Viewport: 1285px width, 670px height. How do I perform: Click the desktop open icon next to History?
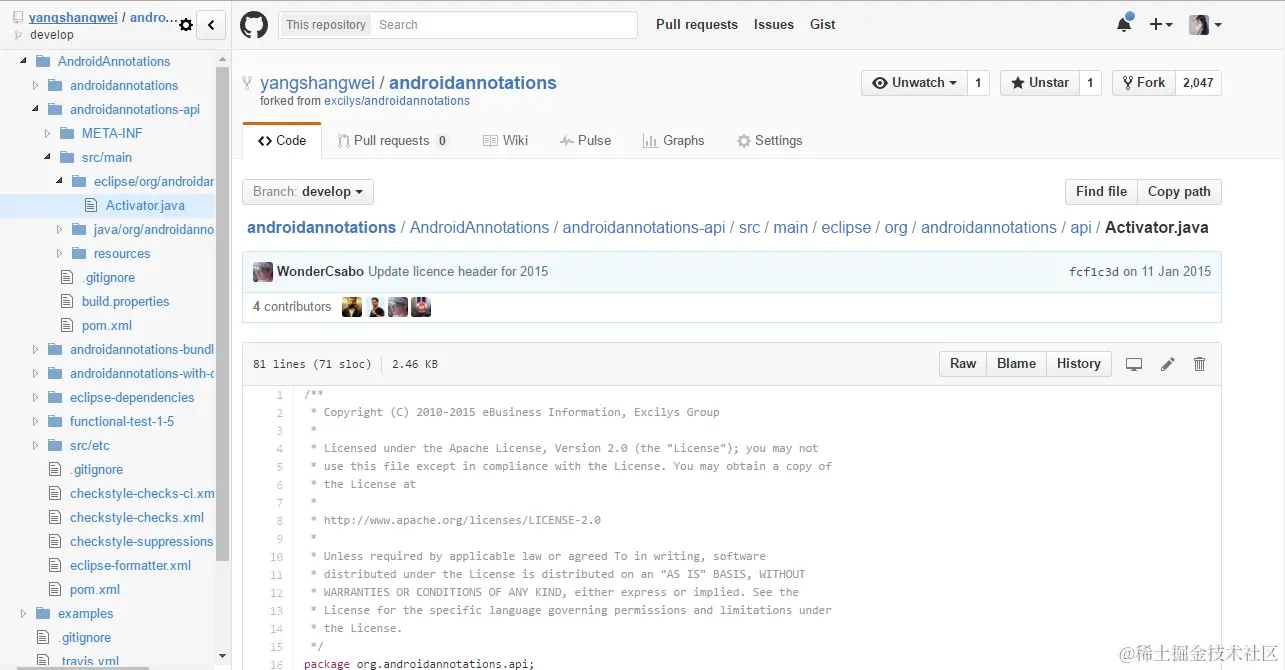(1134, 364)
